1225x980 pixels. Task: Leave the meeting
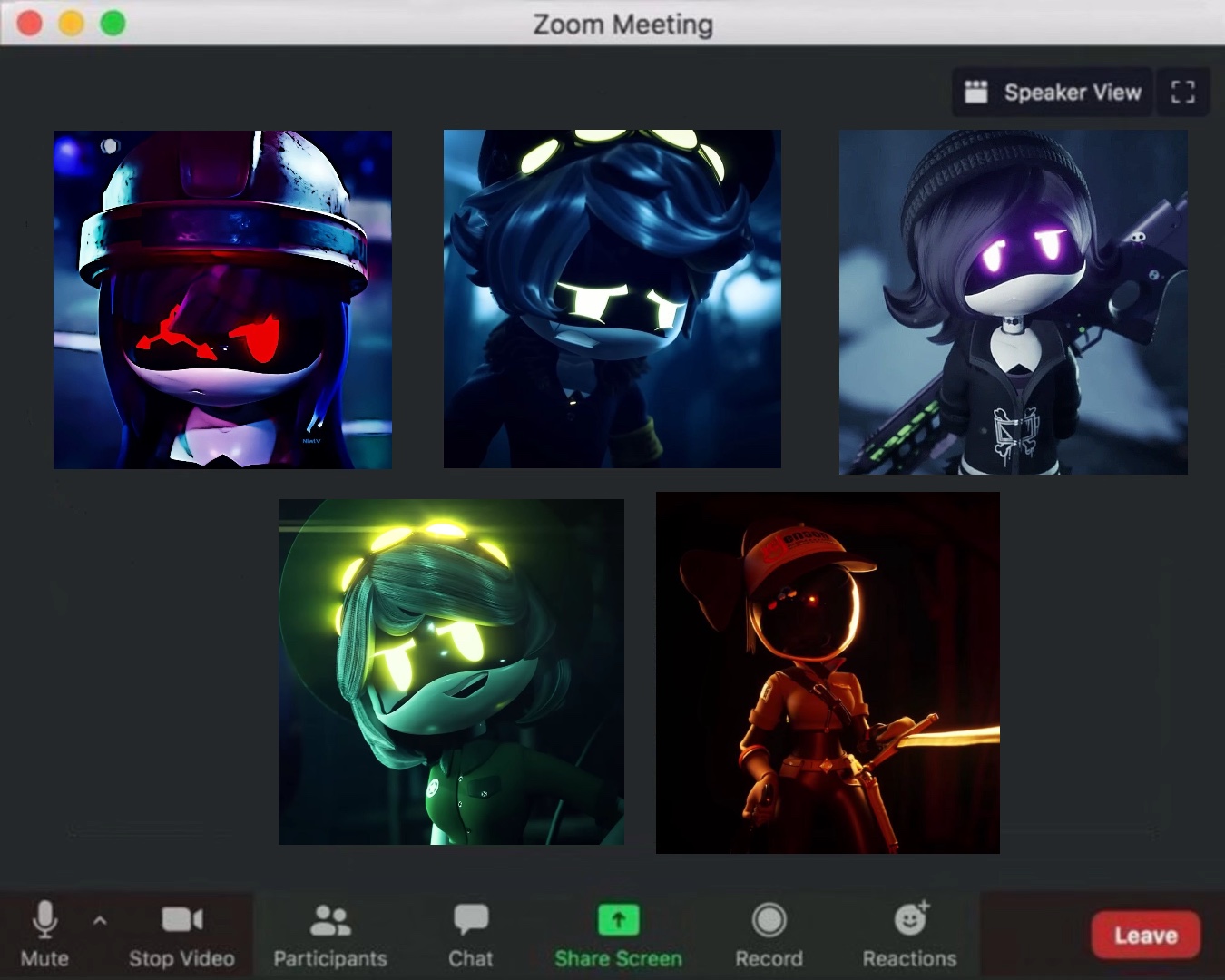(1145, 936)
